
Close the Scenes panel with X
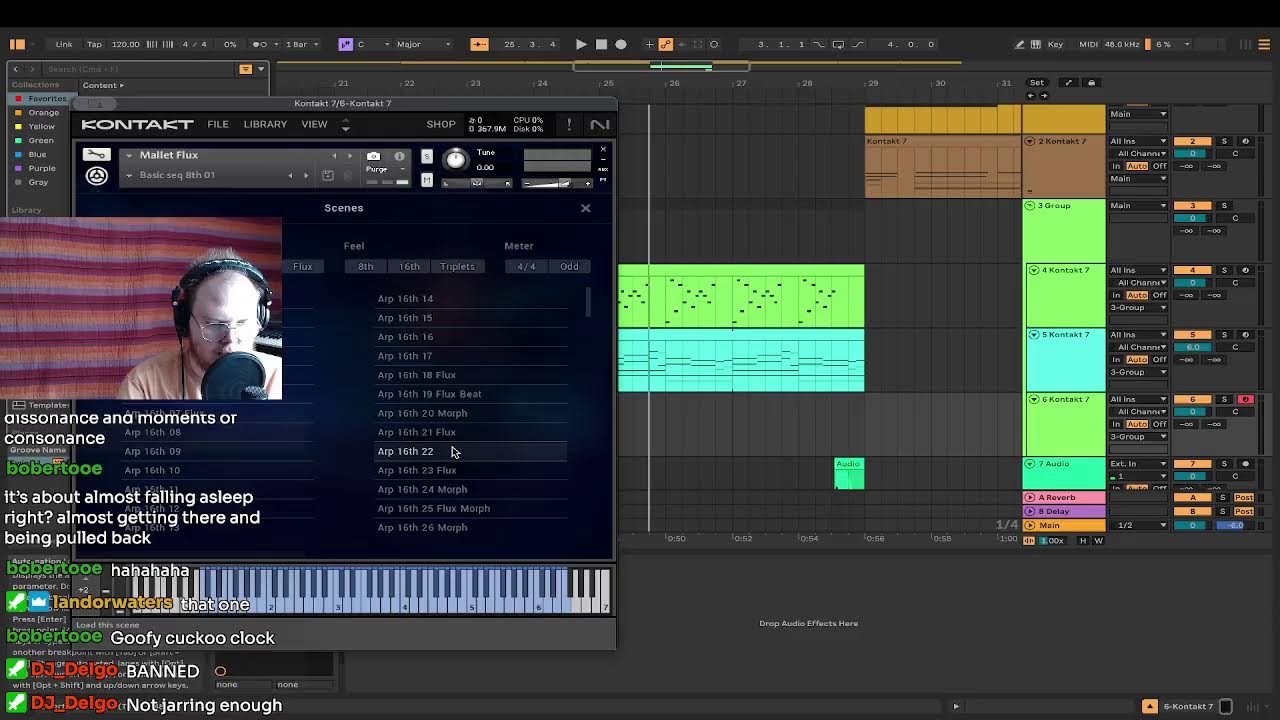pyautogui.click(x=586, y=208)
